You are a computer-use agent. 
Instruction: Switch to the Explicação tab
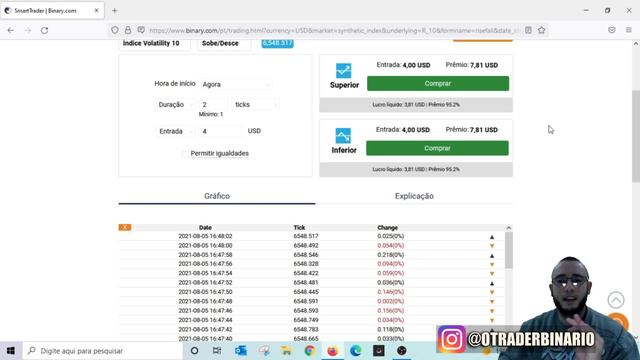tap(414, 196)
